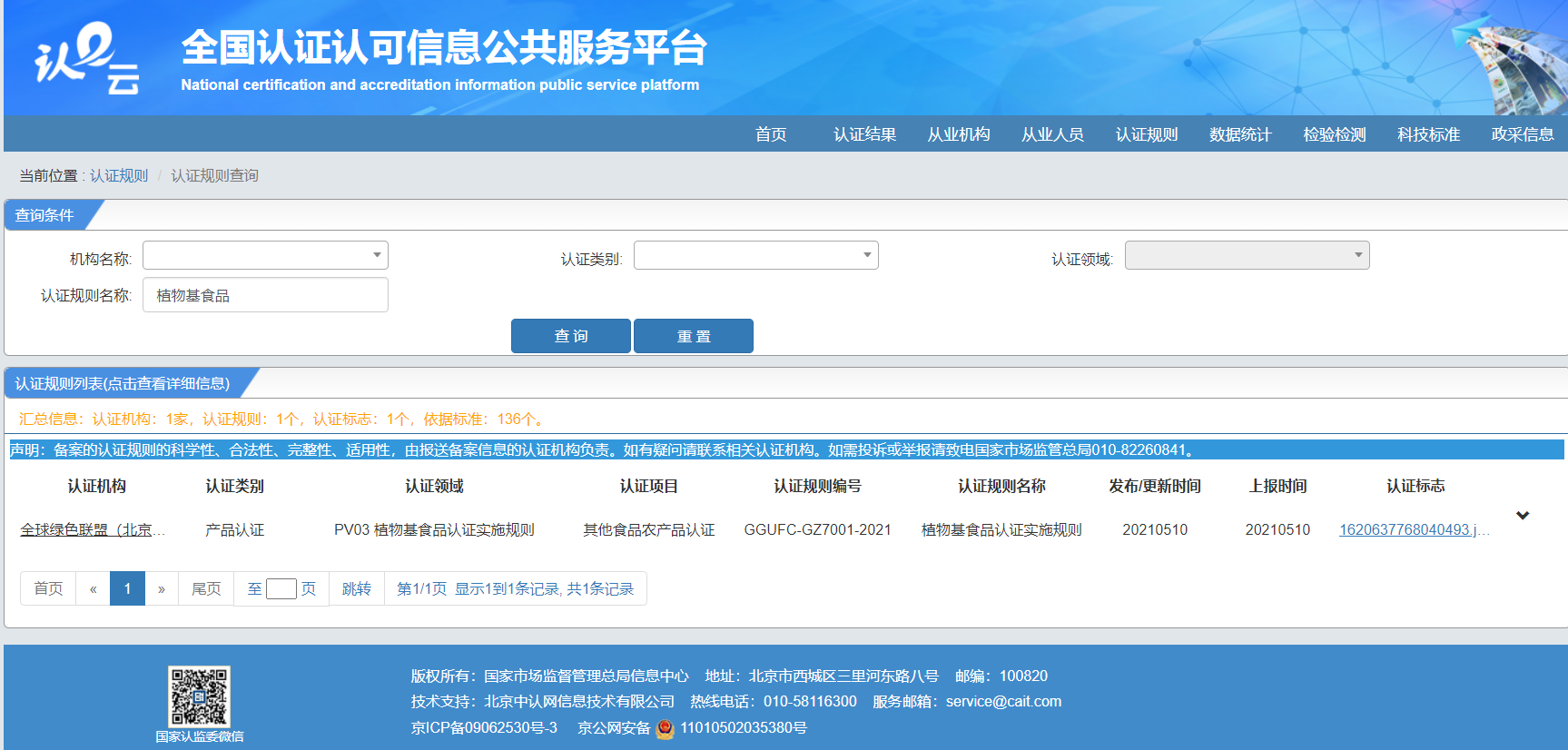The image size is (1568, 750).
Task: Open the 1620637768040493 certification mark file link
Action: point(1413,529)
